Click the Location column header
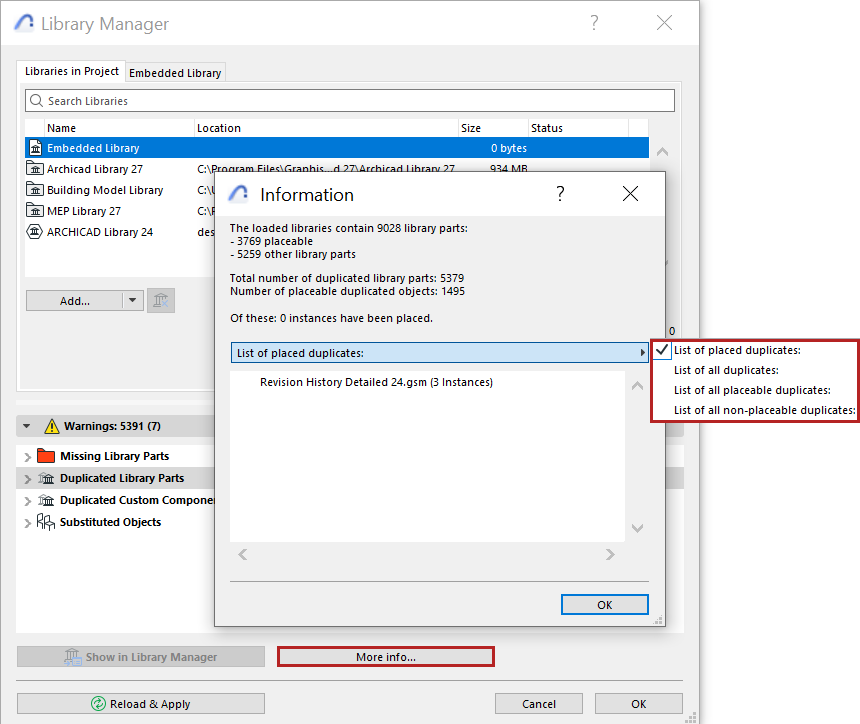 (x=326, y=128)
